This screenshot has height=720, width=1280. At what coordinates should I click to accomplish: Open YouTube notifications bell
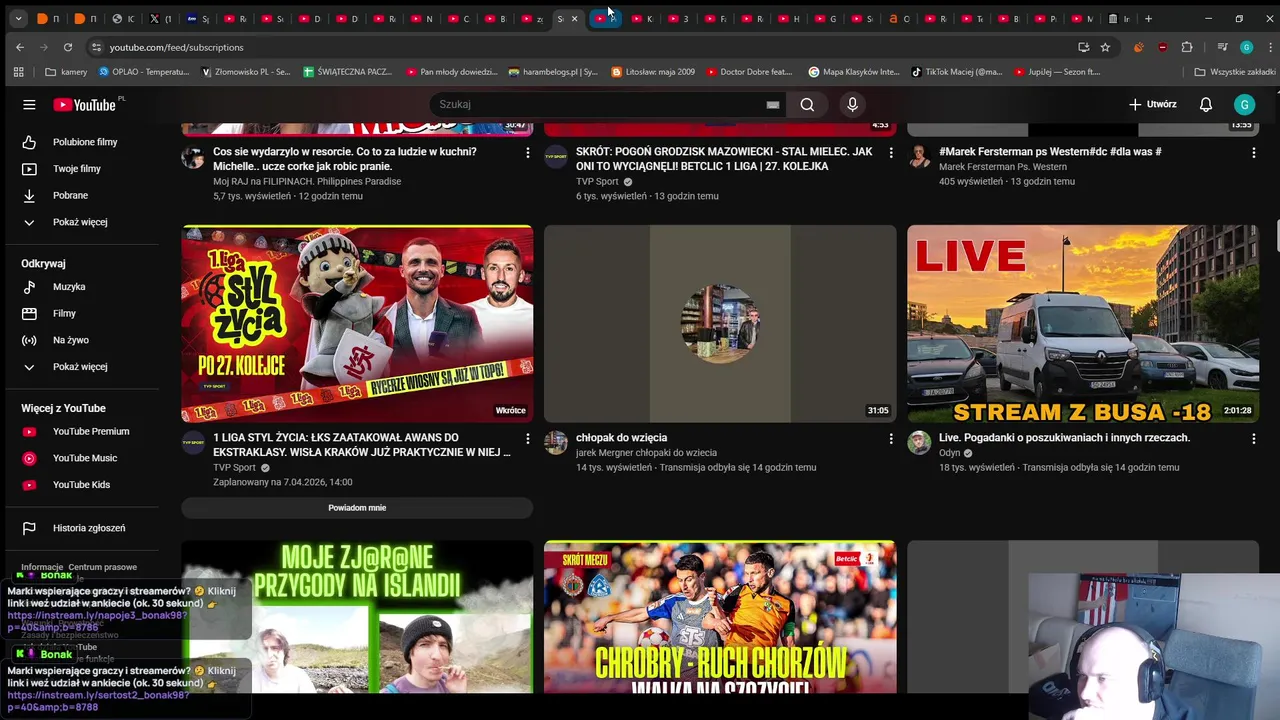tap(1206, 104)
